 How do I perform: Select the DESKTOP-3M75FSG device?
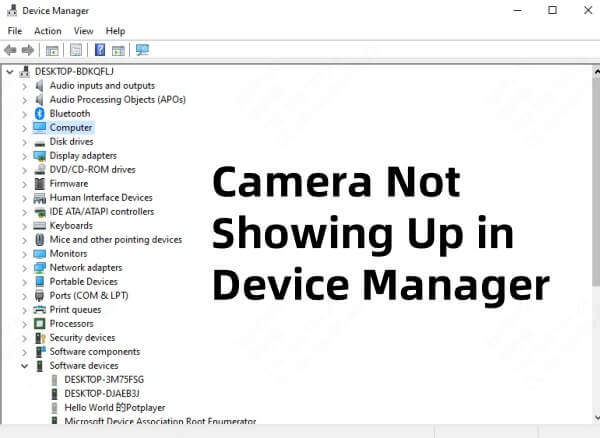click(104, 380)
